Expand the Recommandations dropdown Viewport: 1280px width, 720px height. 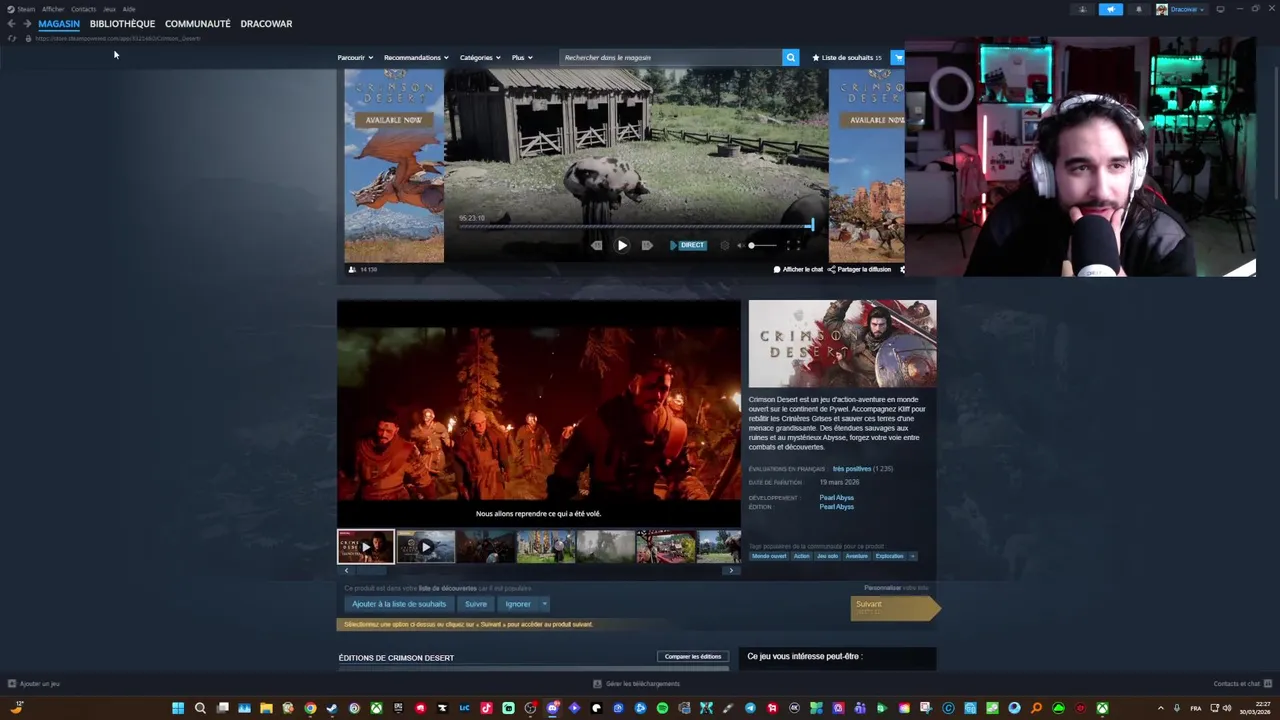point(416,57)
